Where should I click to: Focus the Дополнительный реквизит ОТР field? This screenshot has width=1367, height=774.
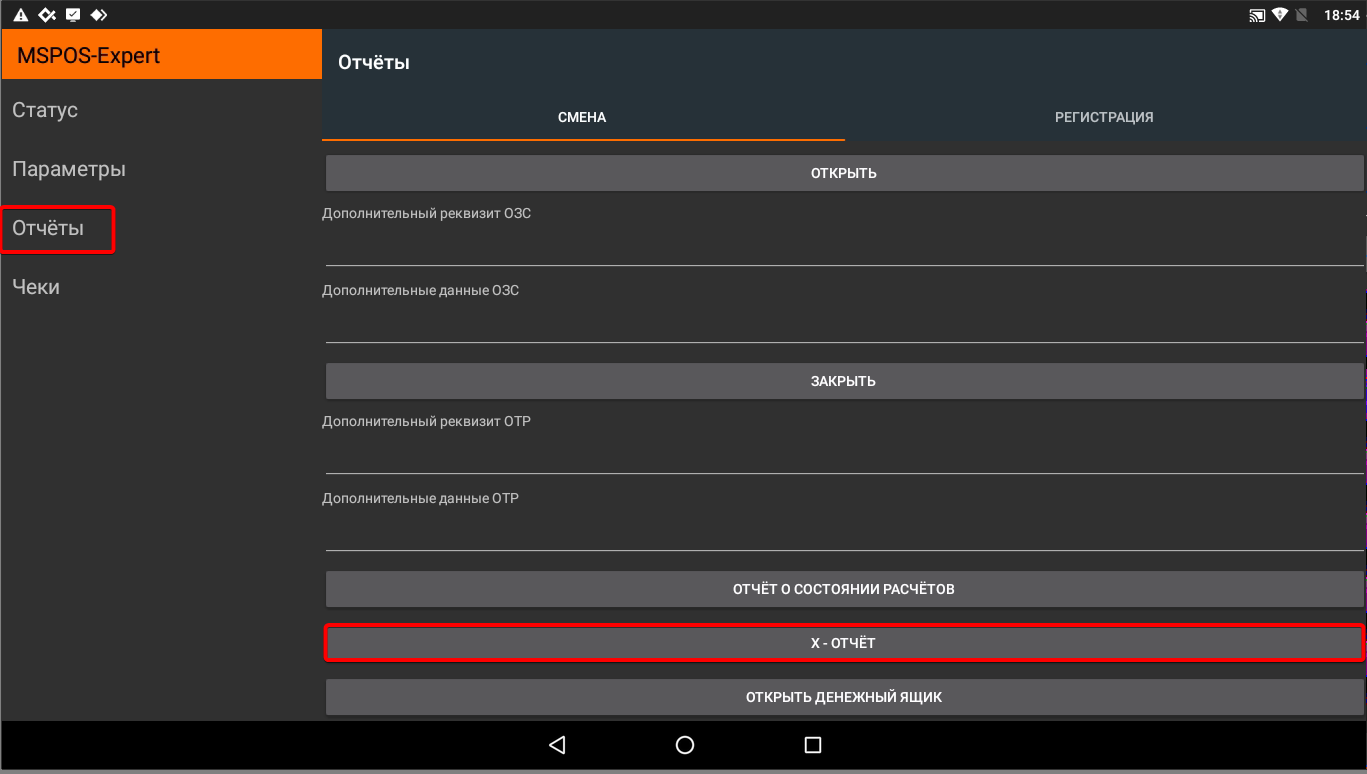[x=844, y=454]
